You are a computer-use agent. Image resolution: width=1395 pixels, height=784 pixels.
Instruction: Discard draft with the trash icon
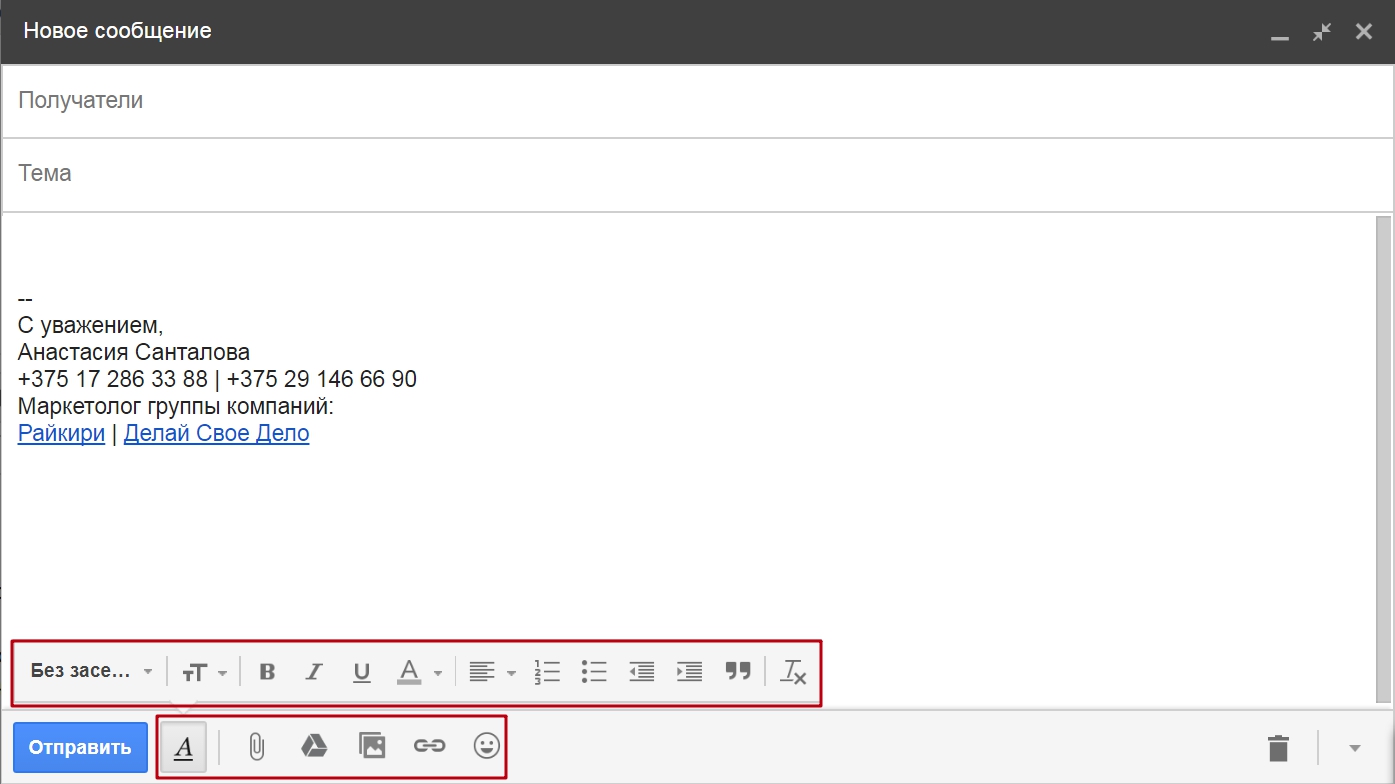(1278, 748)
